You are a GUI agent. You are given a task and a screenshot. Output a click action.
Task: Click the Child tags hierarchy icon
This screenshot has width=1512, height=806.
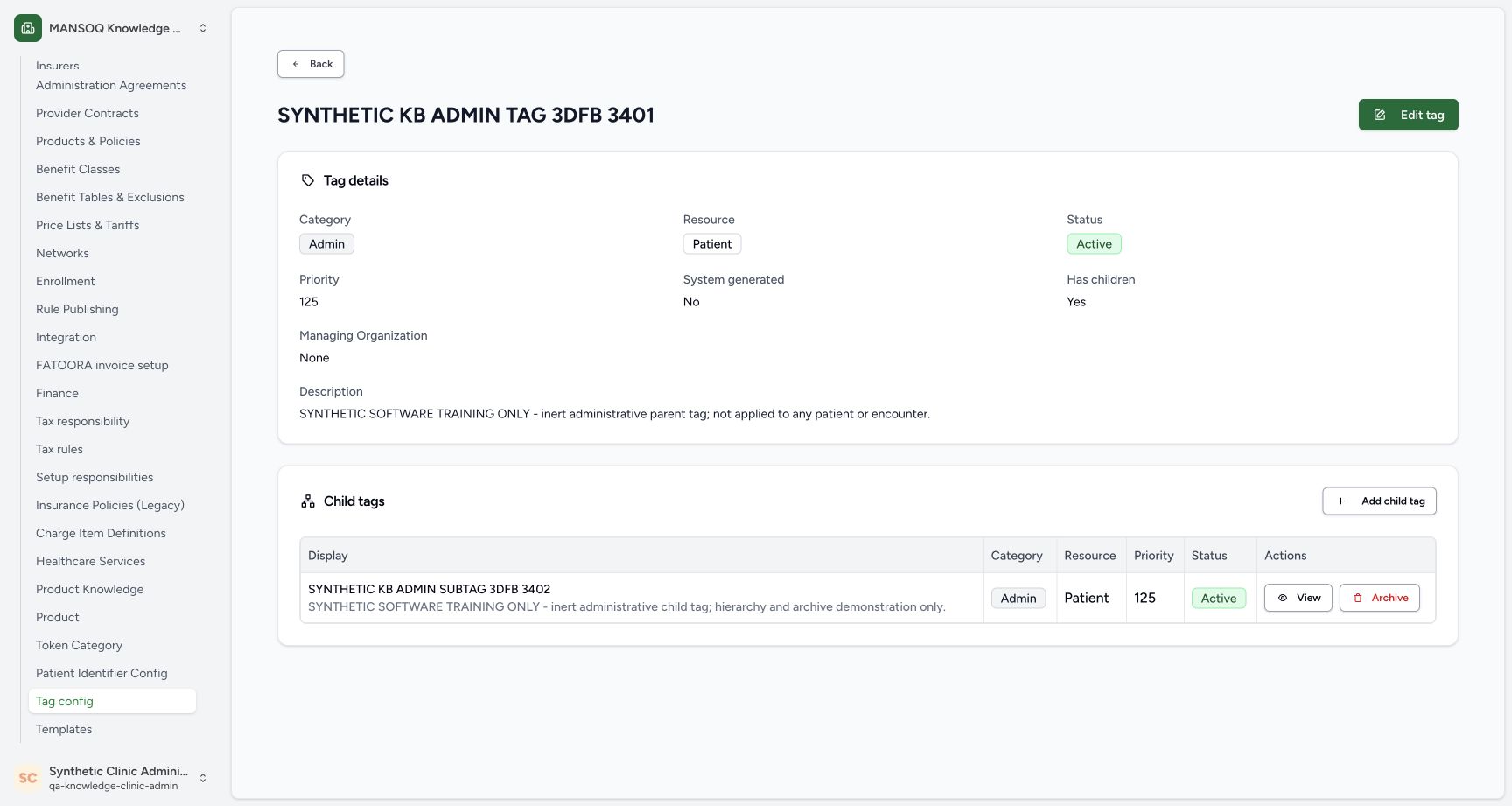308,501
